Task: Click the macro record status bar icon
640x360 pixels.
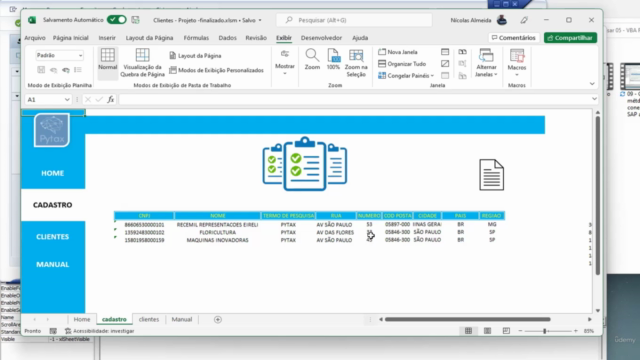Action: point(53,331)
